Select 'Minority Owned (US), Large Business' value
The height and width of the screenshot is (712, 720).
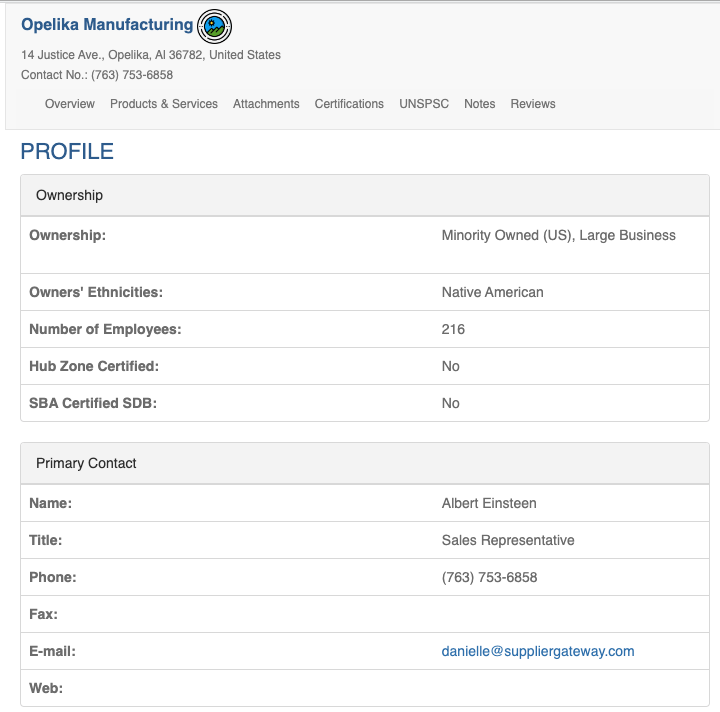(x=559, y=235)
